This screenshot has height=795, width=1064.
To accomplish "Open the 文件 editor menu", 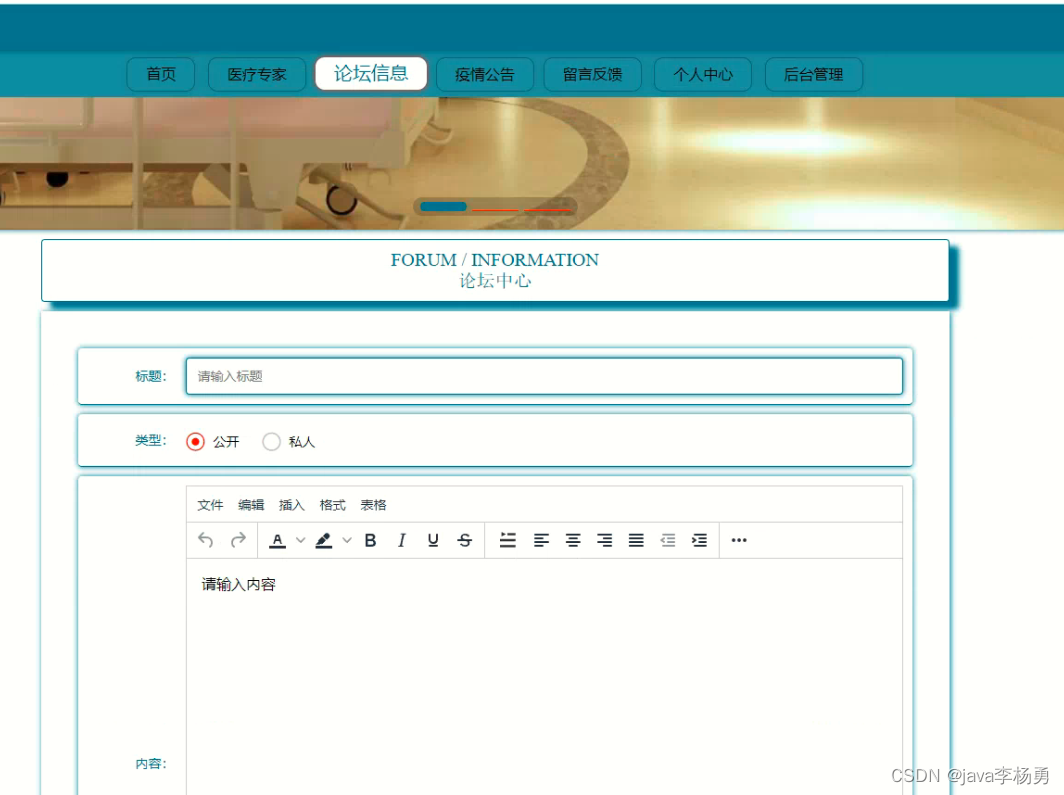I will pyautogui.click(x=210, y=505).
